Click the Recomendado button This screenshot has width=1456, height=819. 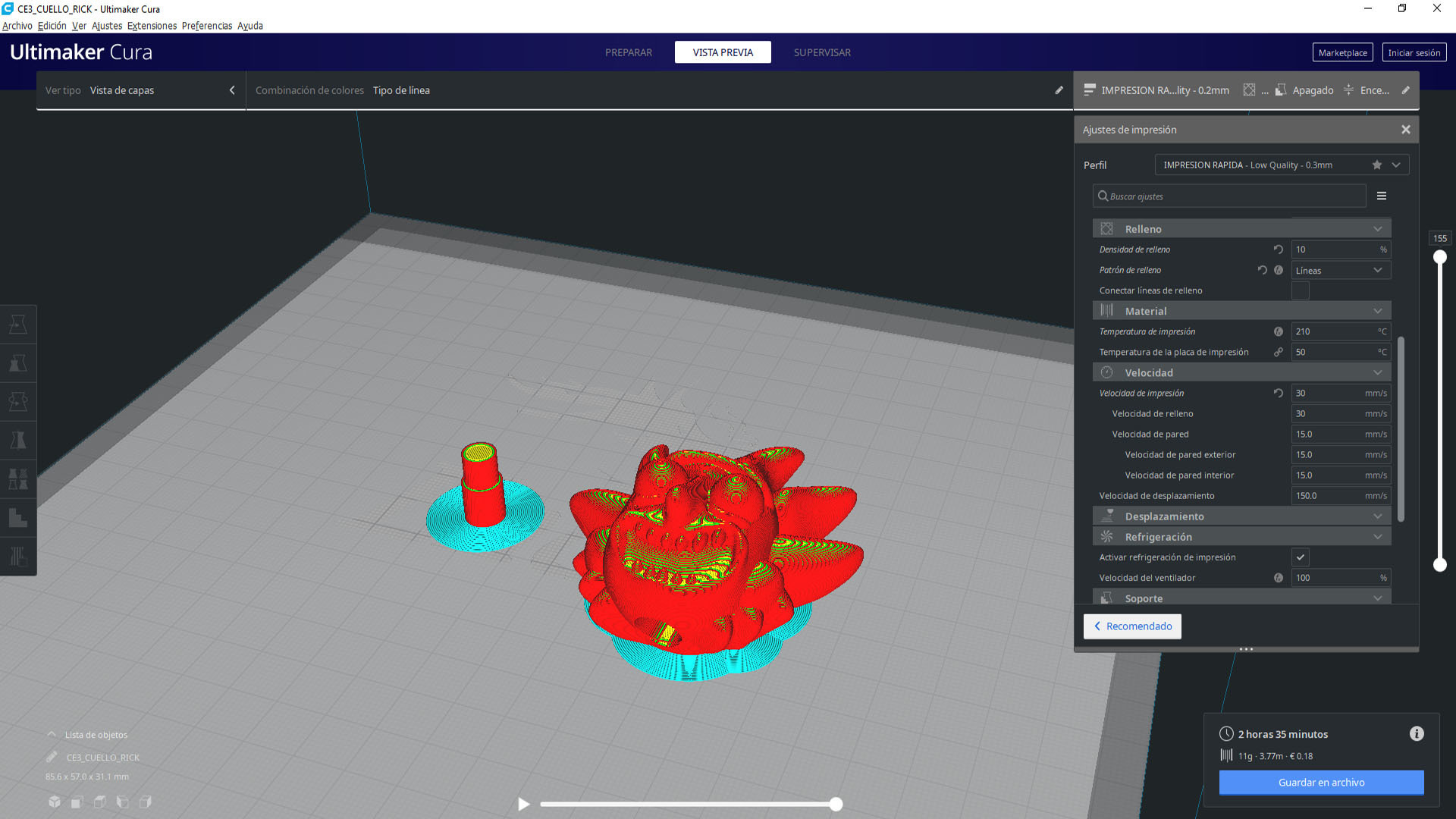1131,626
